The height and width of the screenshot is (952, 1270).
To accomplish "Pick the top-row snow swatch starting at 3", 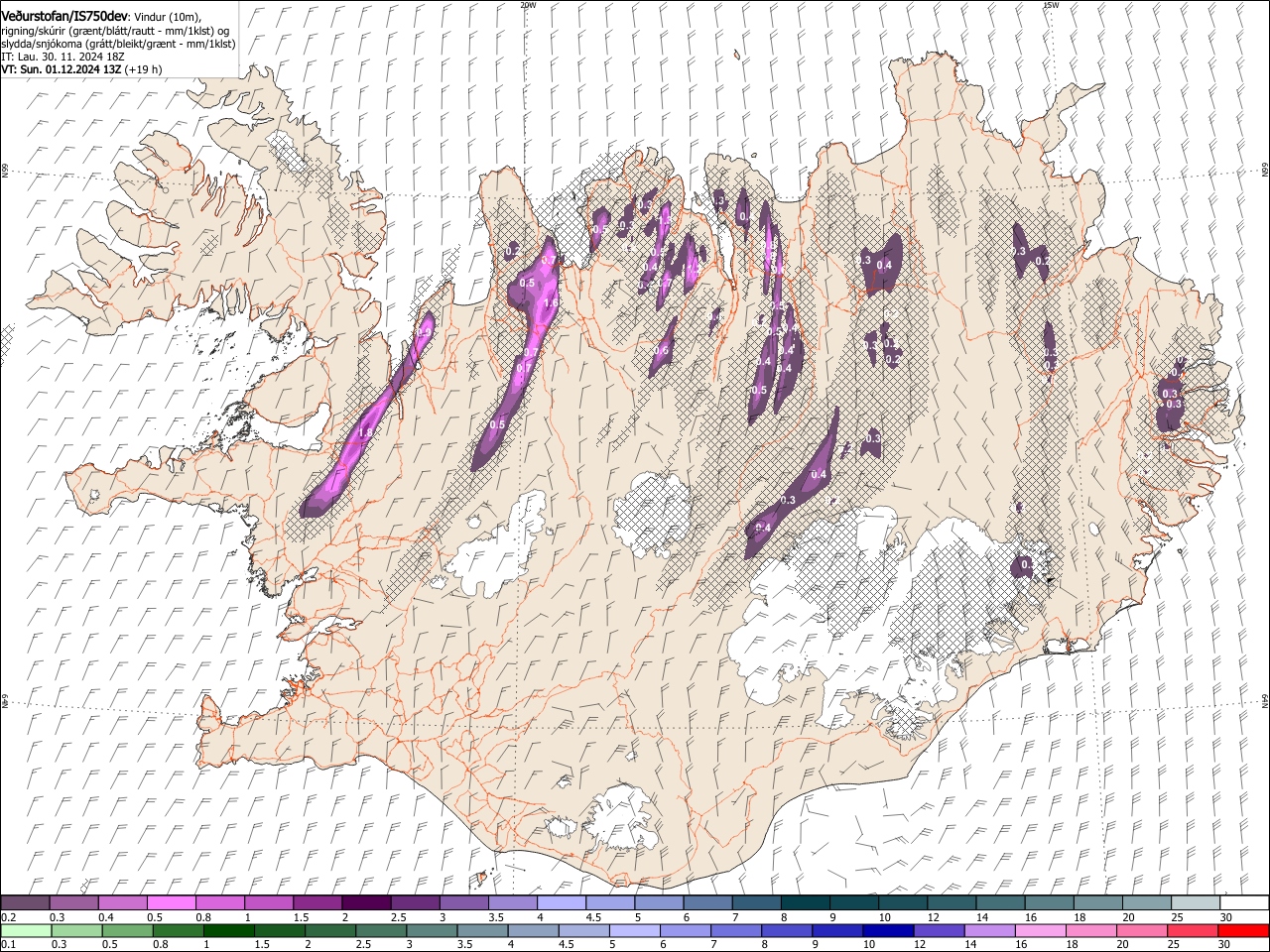I will (x=462, y=903).
